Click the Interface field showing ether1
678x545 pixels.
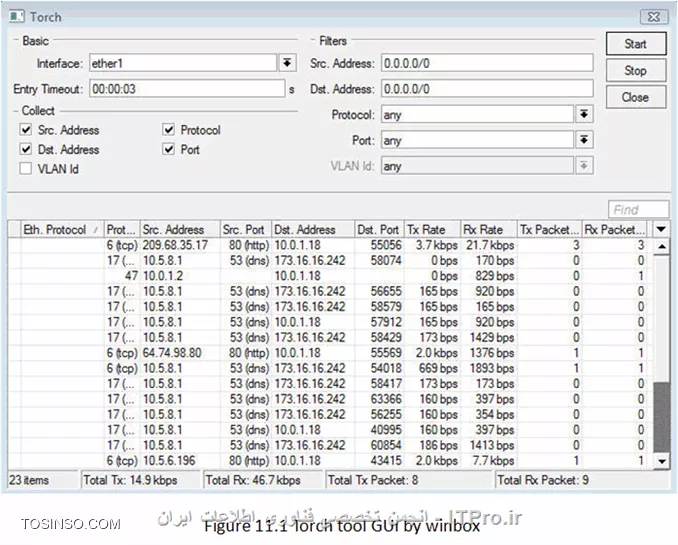pos(183,63)
